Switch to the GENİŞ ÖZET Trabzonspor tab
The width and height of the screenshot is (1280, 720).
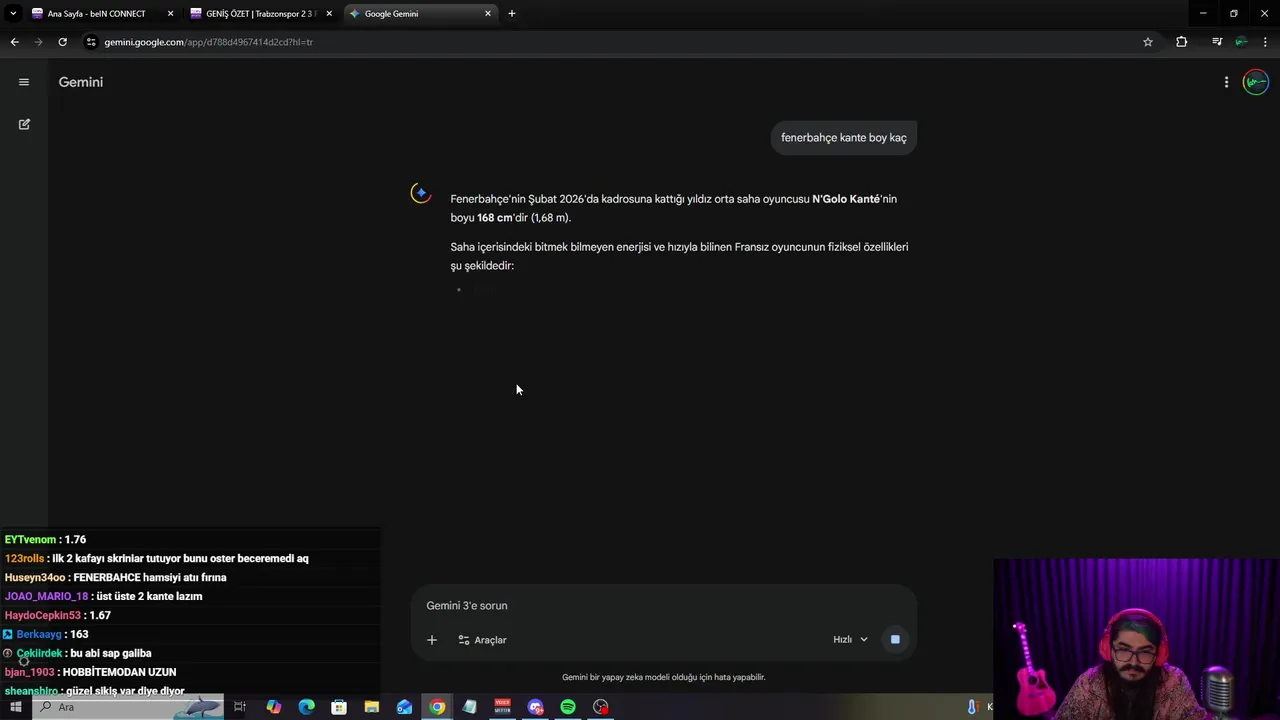(261, 14)
